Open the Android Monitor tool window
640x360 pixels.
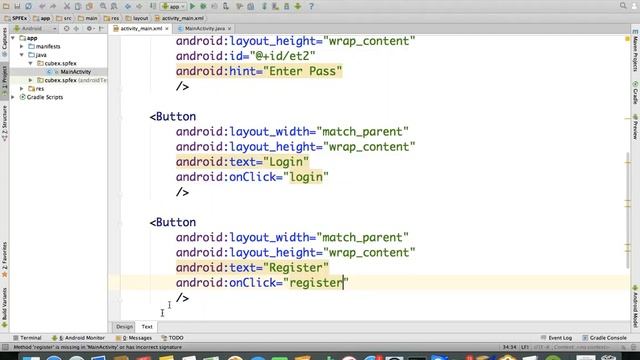78,338
